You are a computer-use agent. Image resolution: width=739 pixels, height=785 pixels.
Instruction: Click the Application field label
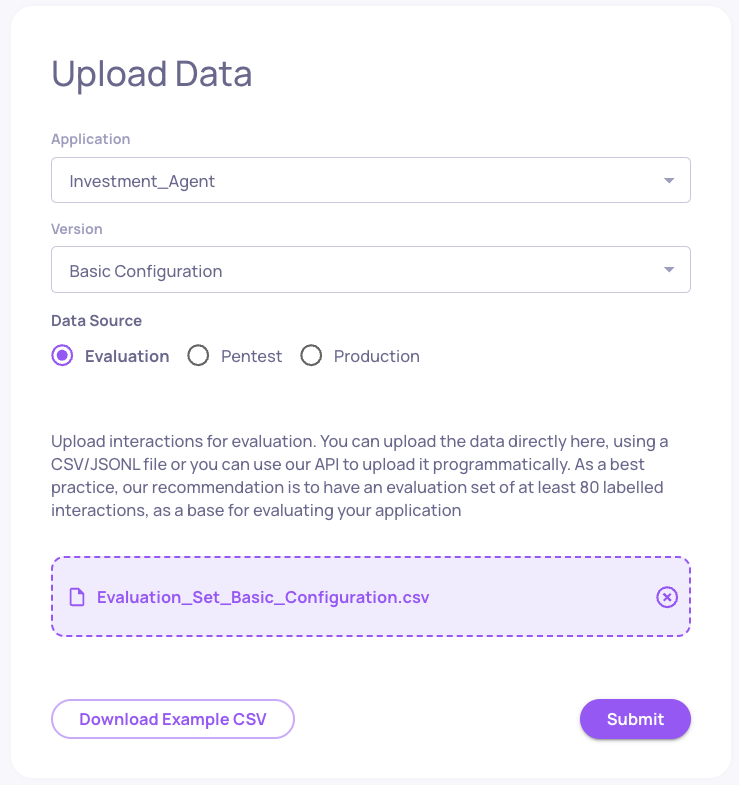[x=91, y=139]
